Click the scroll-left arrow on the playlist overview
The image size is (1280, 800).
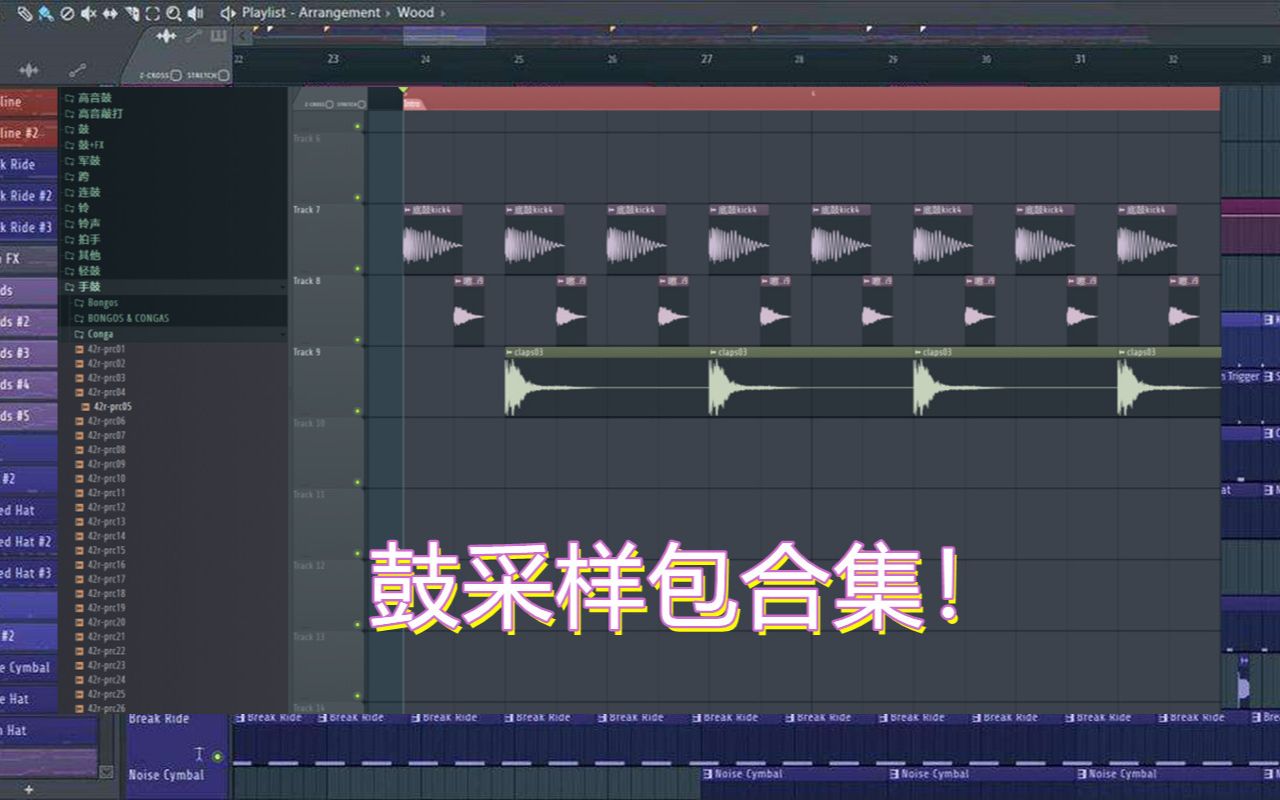point(241,36)
